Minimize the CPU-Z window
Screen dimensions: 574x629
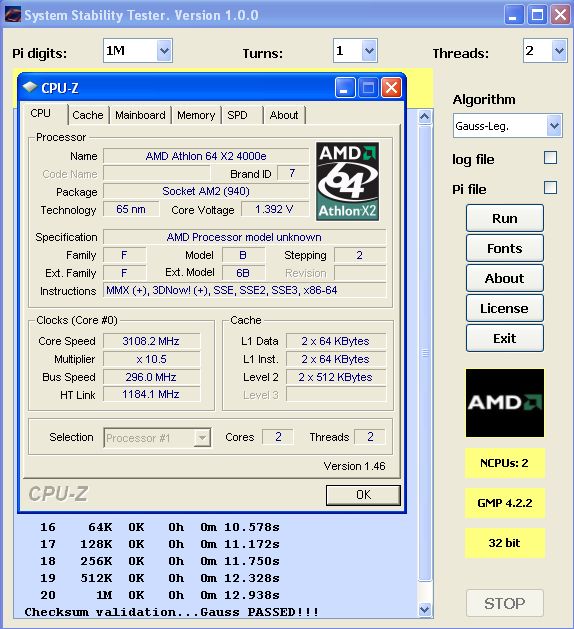tap(345, 87)
